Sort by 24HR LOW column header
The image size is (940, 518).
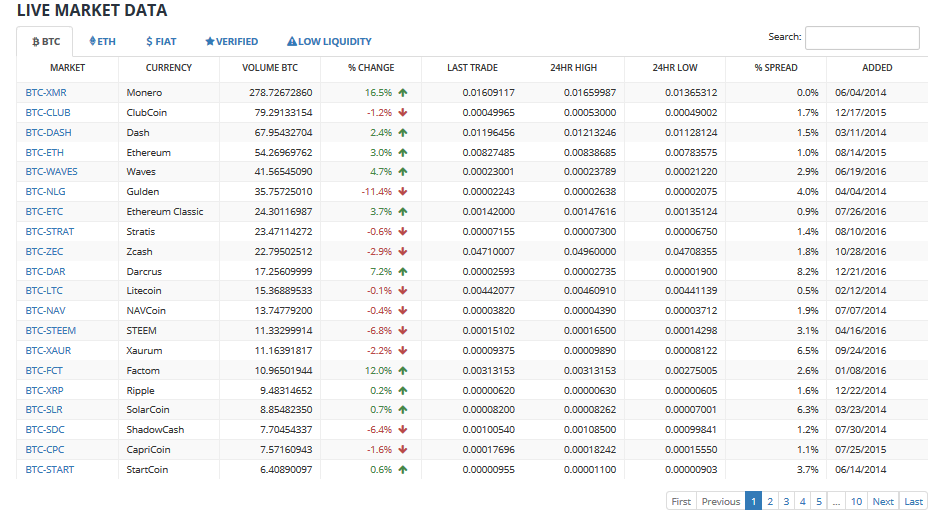point(675,68)
